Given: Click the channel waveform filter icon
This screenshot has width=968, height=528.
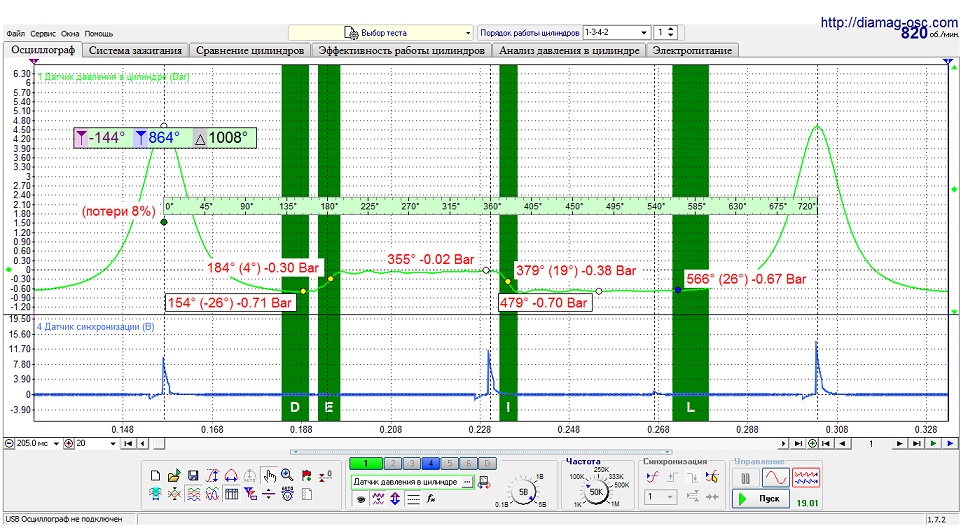Looking at the screenshot, I should pos(378,498).
